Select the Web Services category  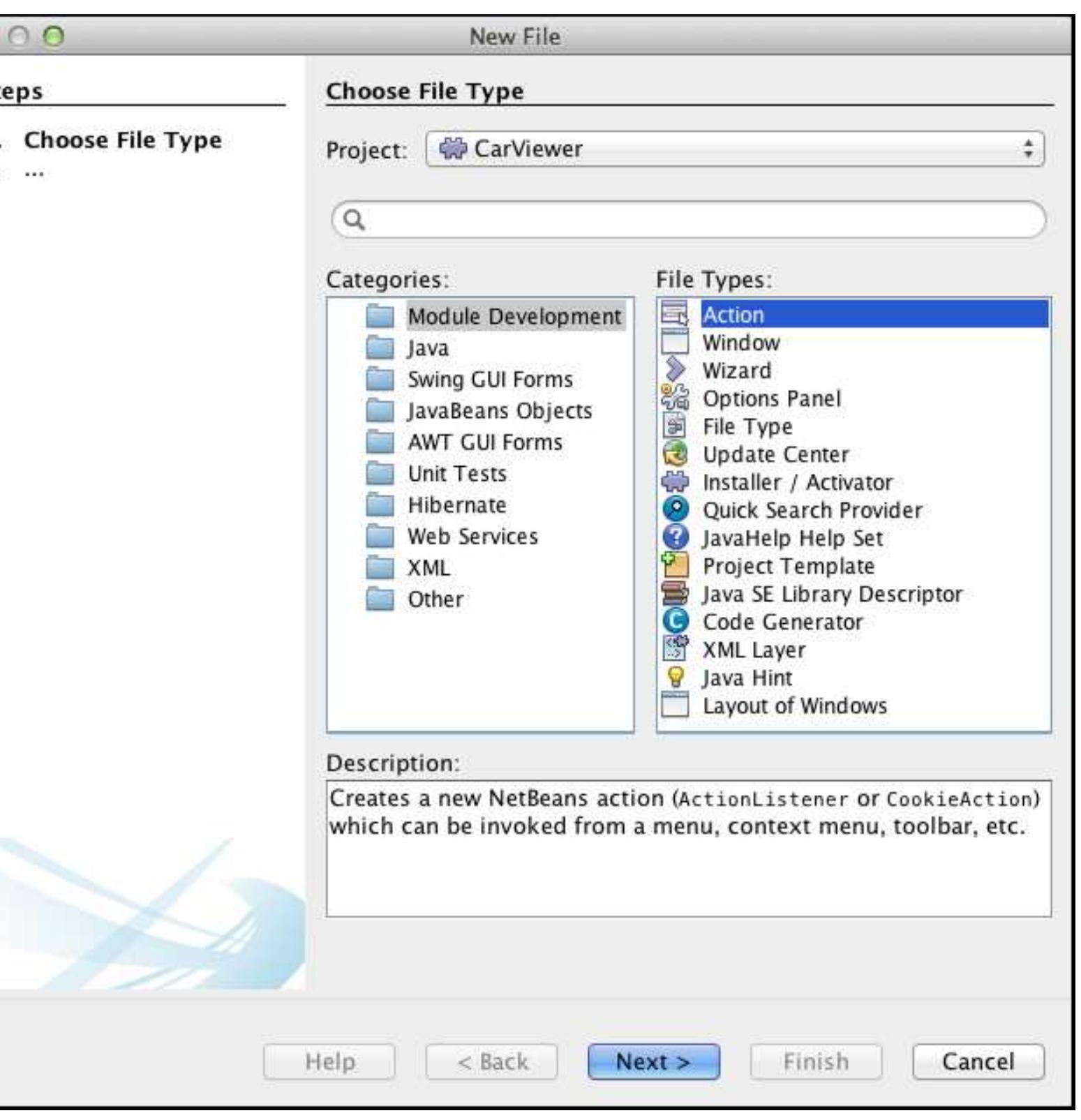coord(472,536)
